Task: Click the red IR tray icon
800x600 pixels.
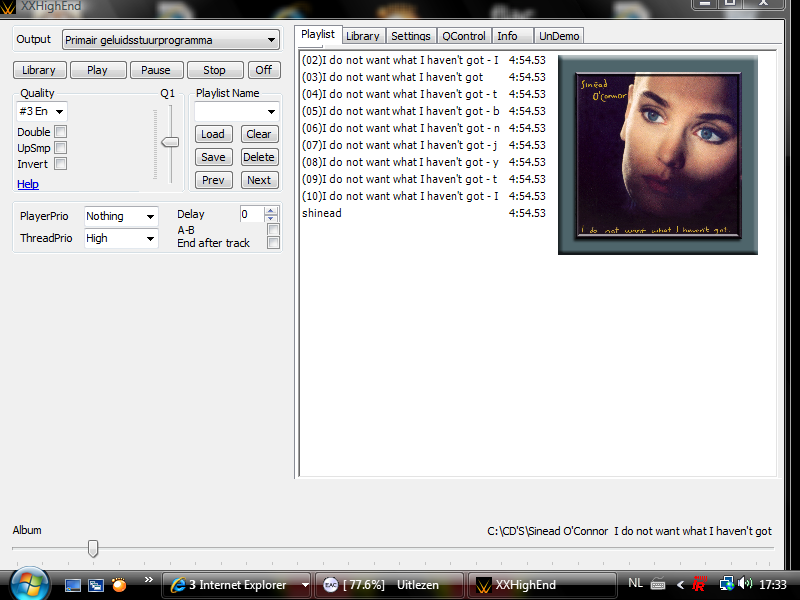Action: click(699, 584)
